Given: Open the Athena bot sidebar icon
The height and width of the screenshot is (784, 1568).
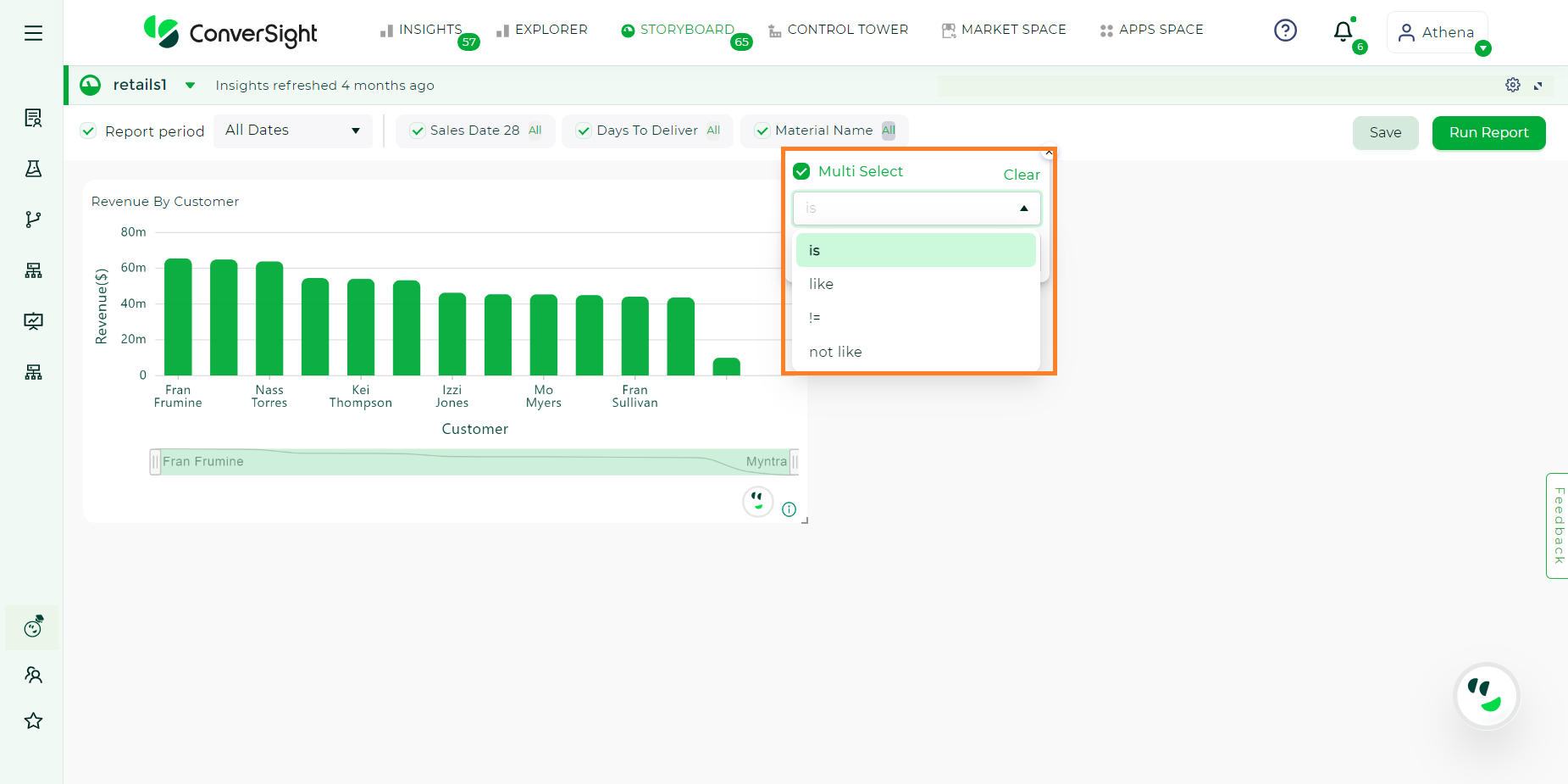Looking at the screenshot, I should coord(33,626).
